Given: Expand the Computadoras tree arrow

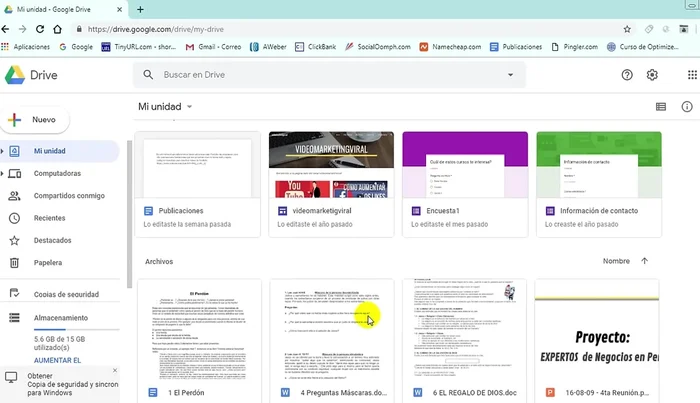Looking at the screenshot, I should [x=2, y=173].
